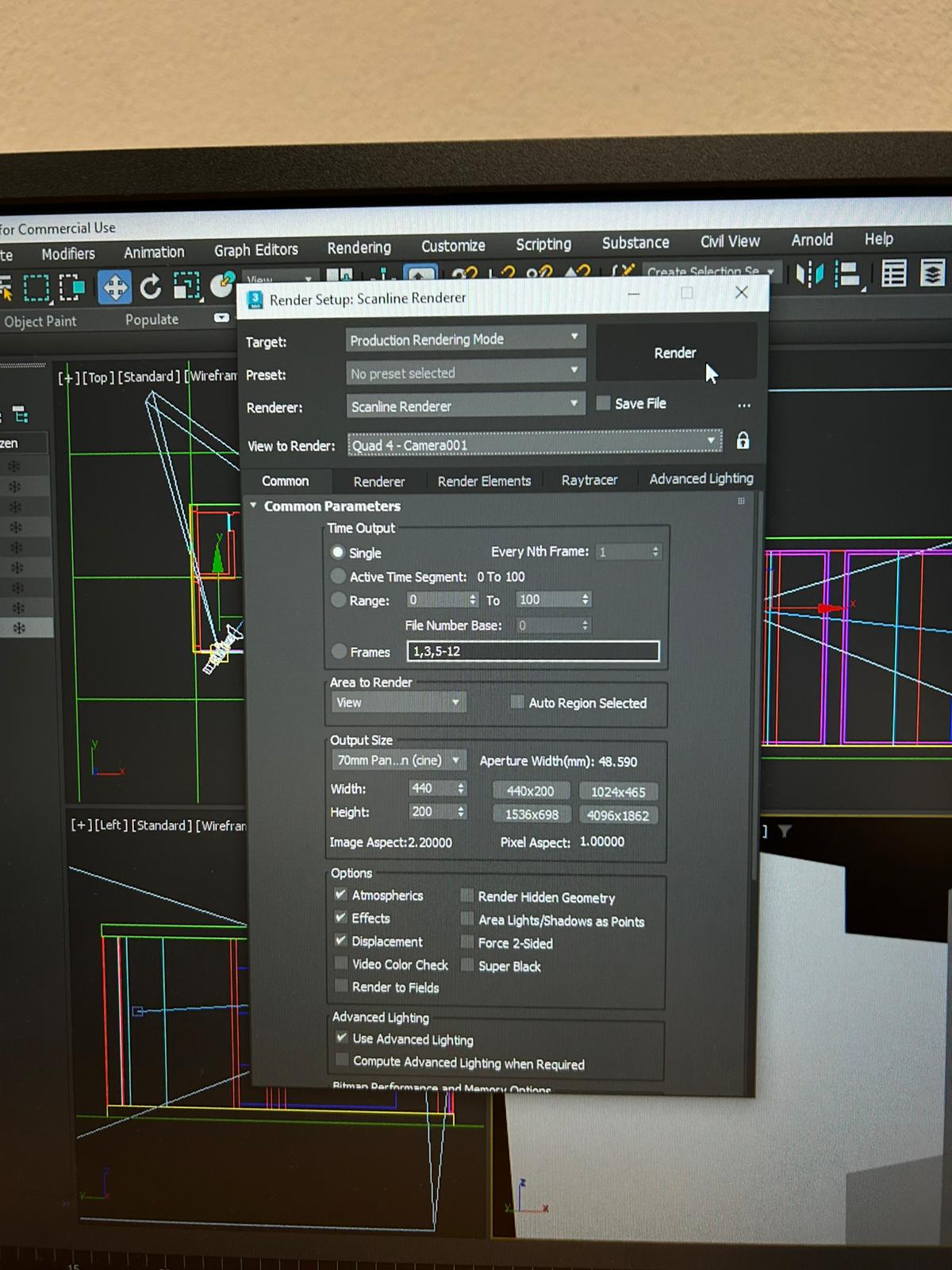This screenshot has width=952, height=1270.
Task: Toggle Window/Crossing selection mode
Action: [71, 287]
